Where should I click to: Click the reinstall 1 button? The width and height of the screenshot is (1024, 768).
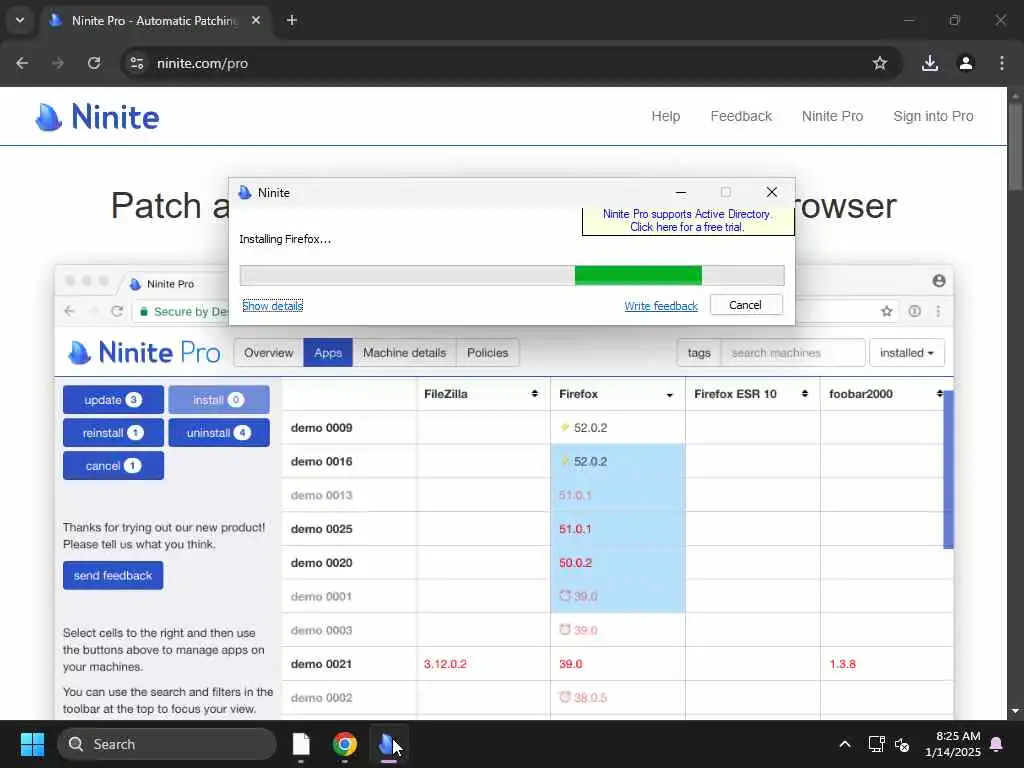click(113, 433)
